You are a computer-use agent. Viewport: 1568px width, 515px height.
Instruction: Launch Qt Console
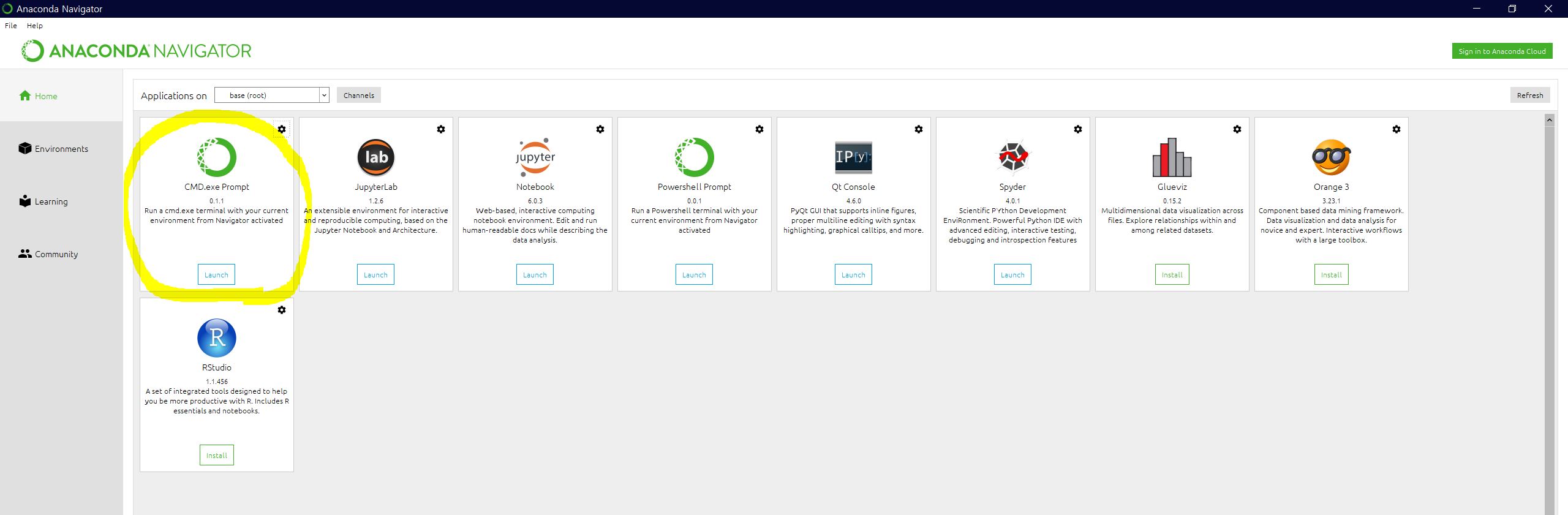853,274
